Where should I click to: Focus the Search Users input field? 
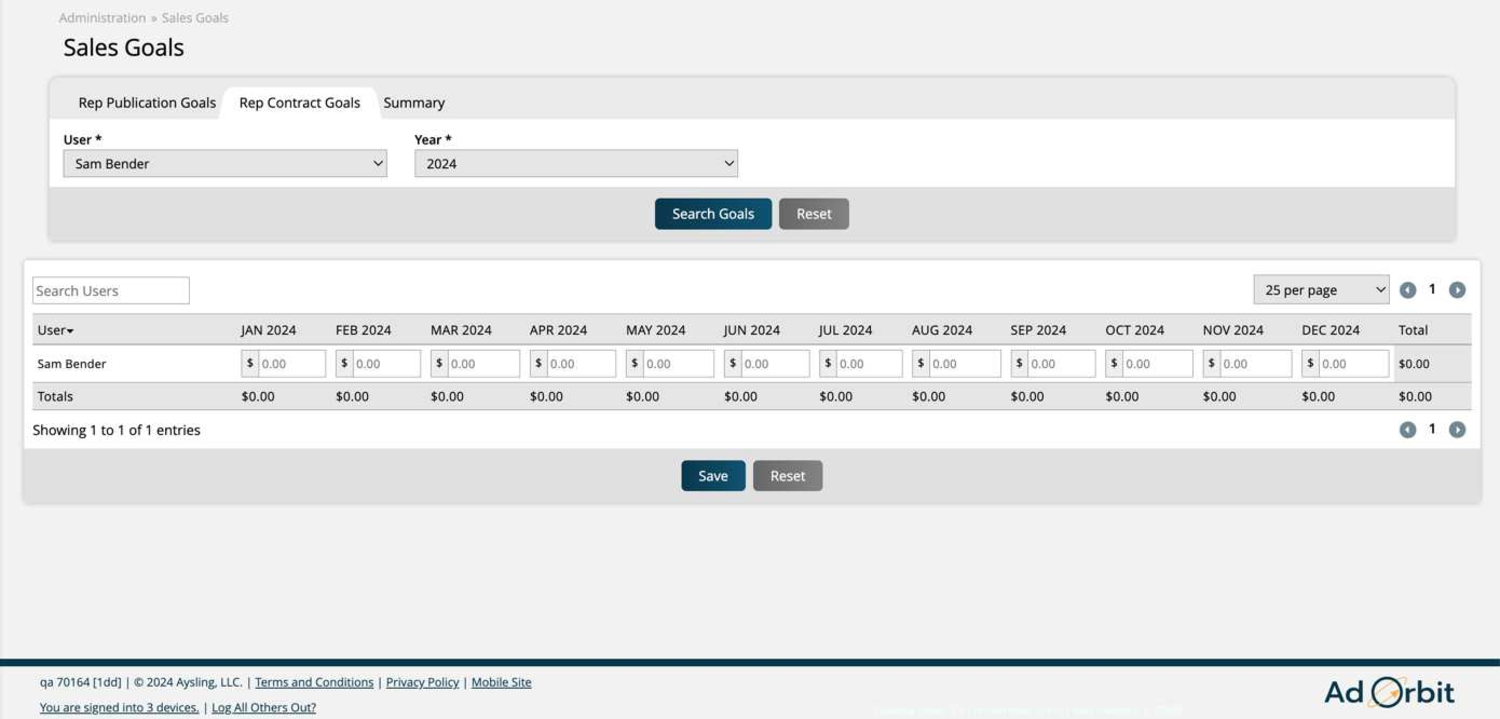[111, 291]
